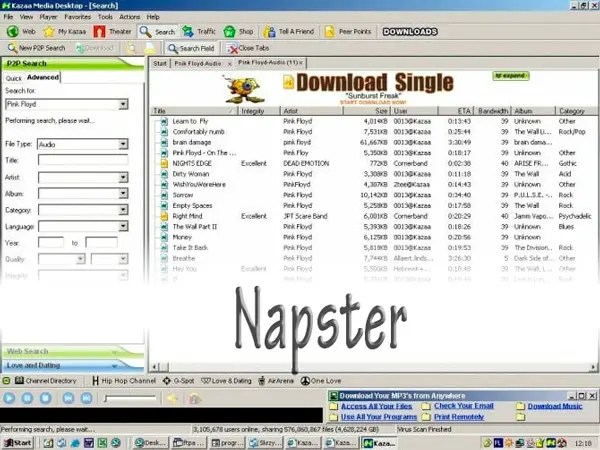600x450 pixels.
Task: Open the Artist dropdown arrow
Action: [x=123, y=177]
